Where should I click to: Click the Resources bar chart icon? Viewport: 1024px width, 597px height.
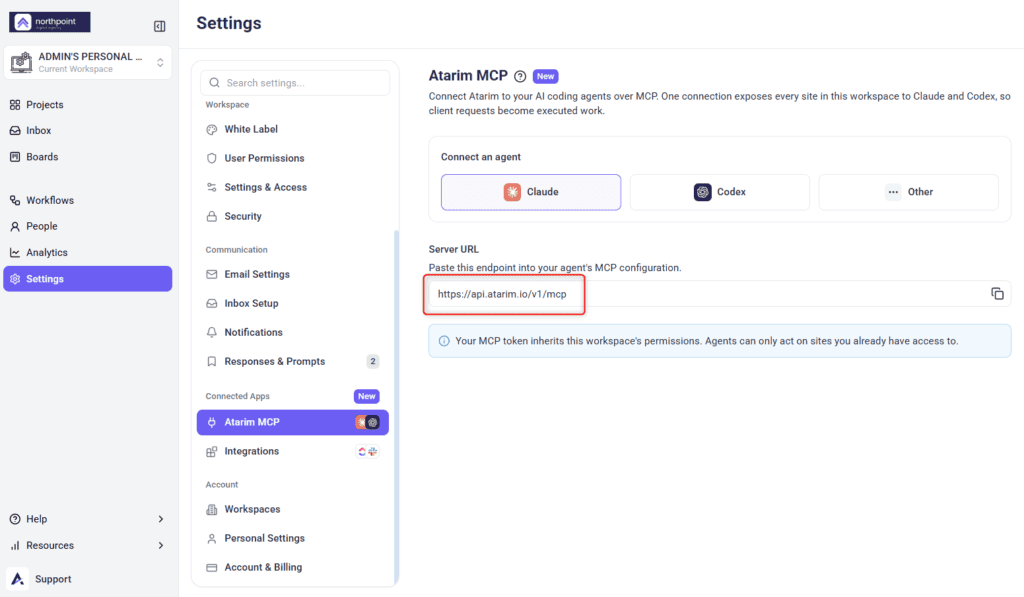15,545
